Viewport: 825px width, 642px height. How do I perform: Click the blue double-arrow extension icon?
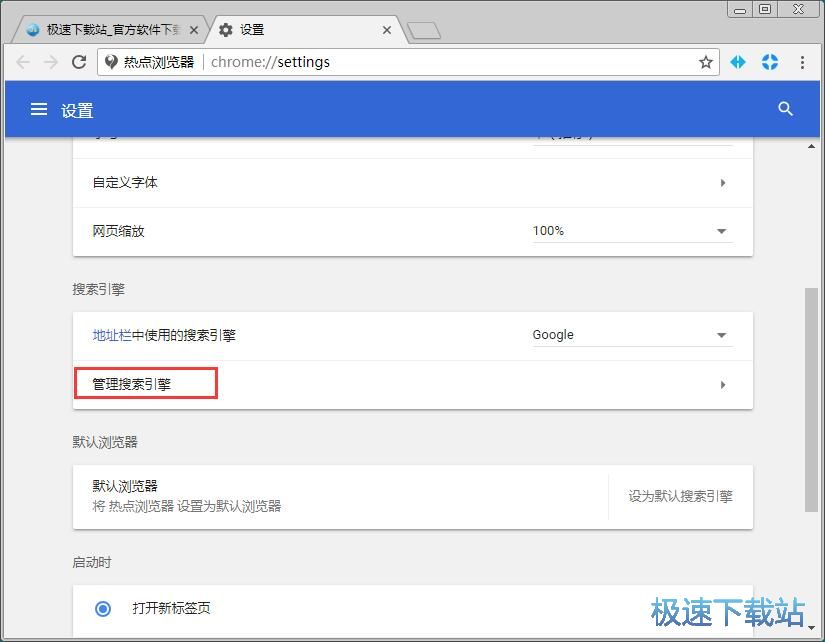pos(738,62)
